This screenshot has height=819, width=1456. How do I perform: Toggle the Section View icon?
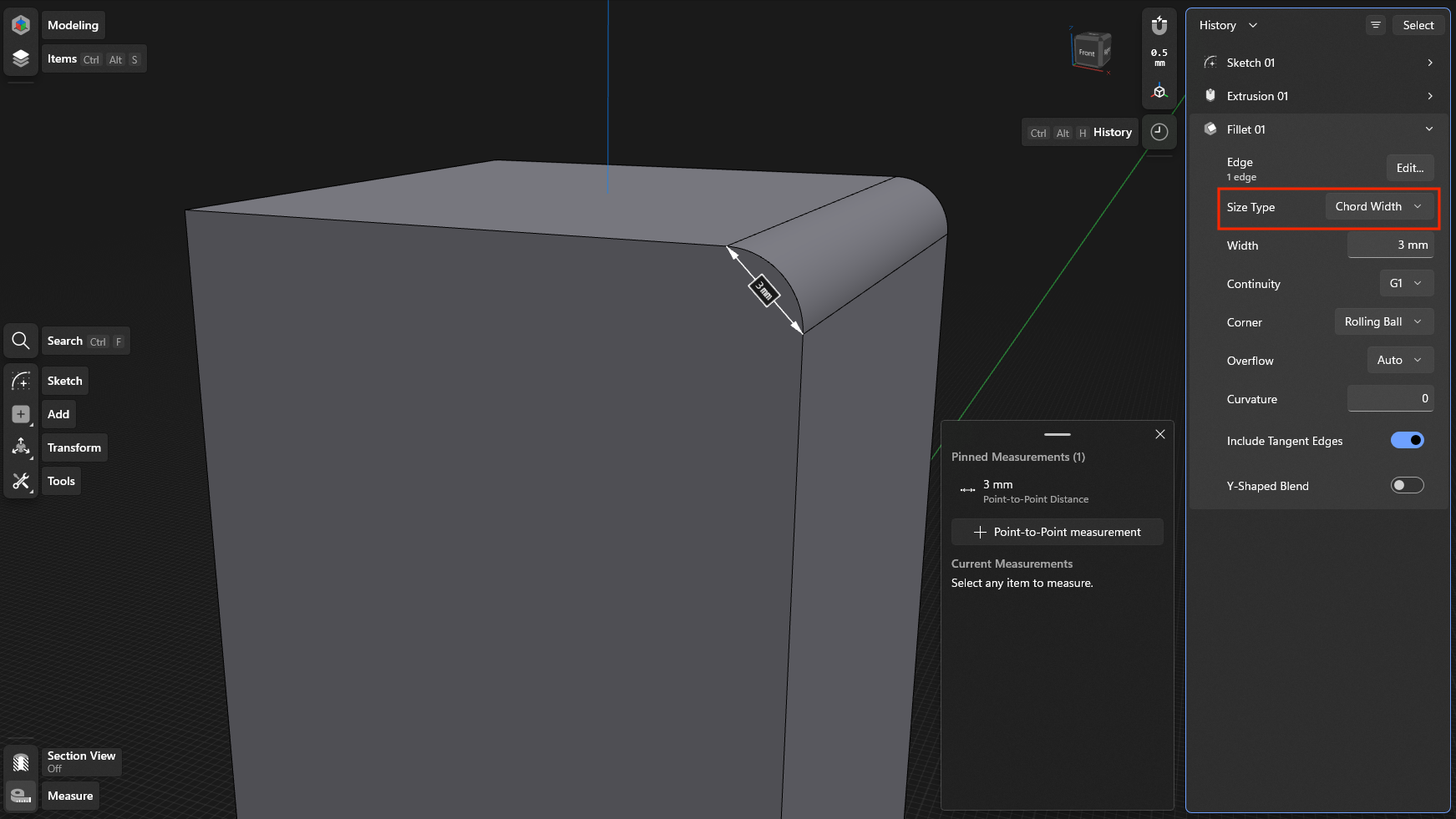(x=21, y=762)
